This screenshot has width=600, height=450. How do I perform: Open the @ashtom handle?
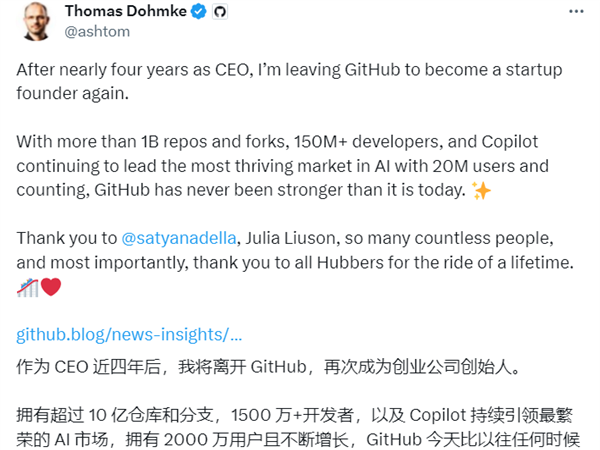pos(97,32)
